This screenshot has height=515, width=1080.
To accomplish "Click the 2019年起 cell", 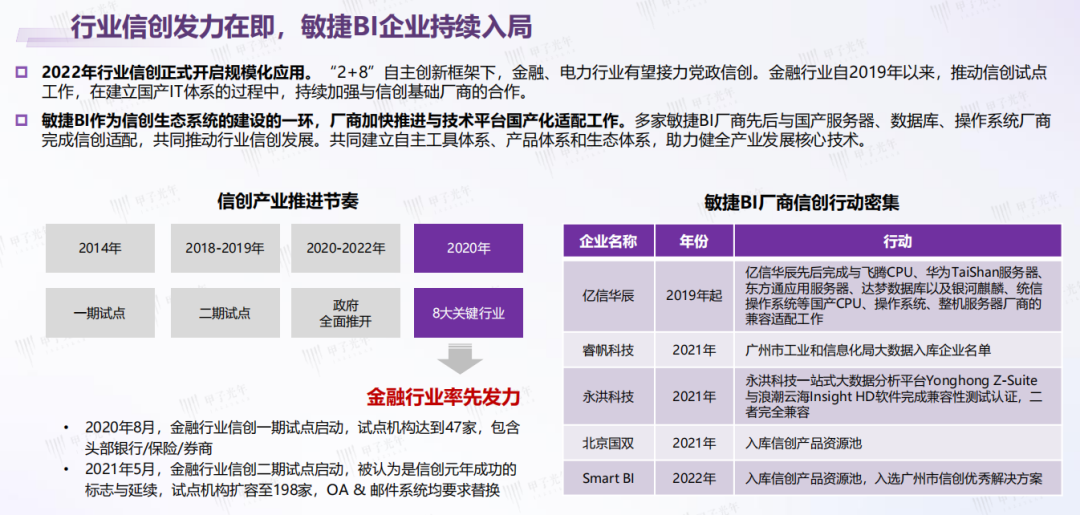I will click(694, 296).
